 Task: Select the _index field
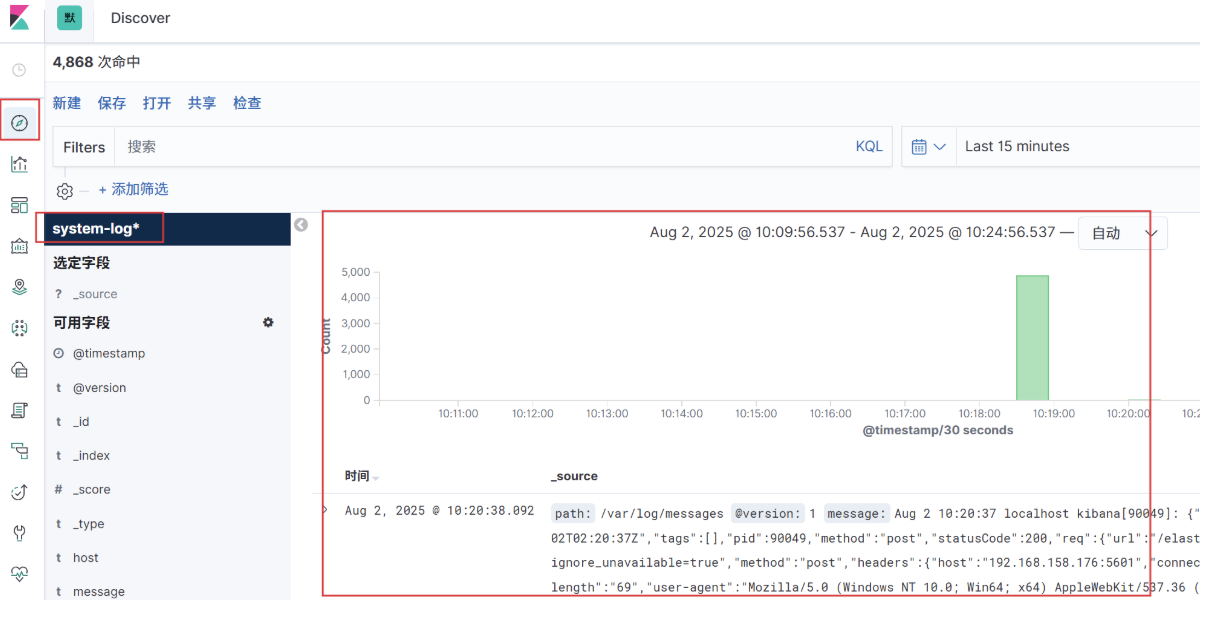[x=91, y=456]
